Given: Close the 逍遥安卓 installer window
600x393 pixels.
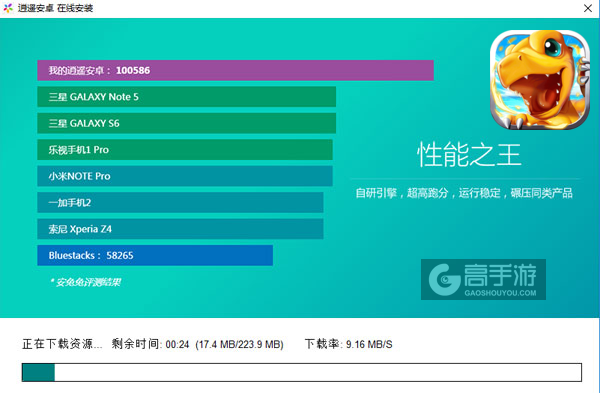Looking at the screenshot, I should click(x=588, y=8).
